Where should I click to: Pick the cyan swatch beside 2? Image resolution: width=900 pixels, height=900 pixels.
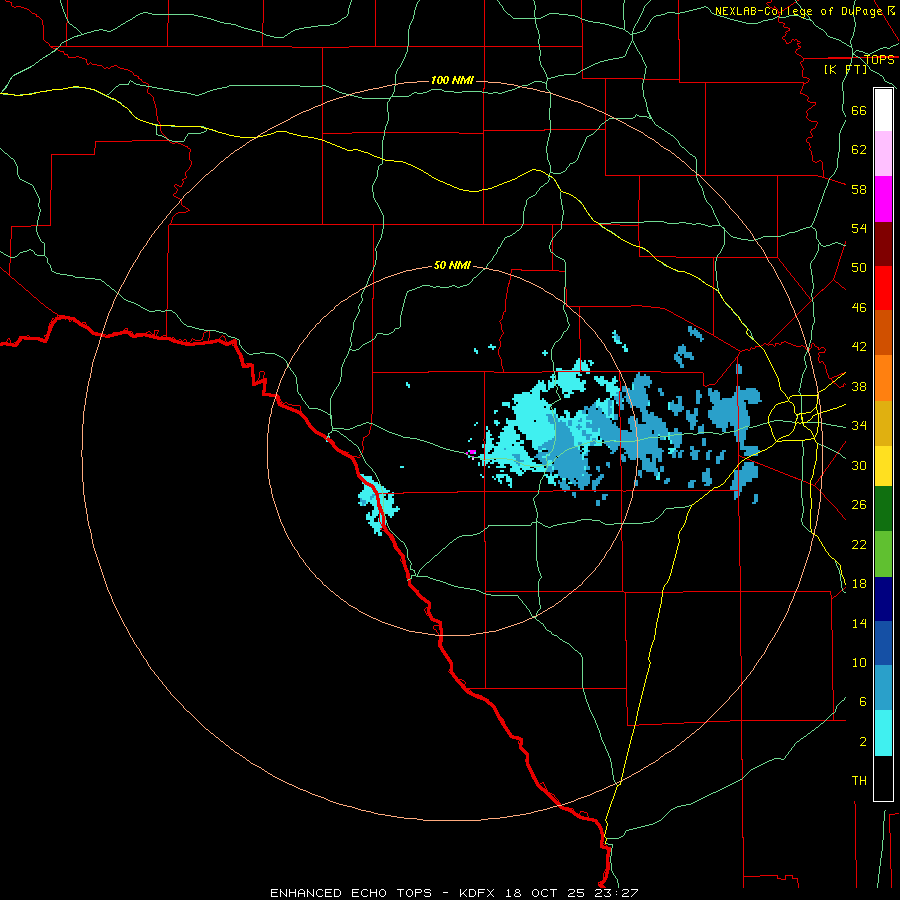point(883,733)
